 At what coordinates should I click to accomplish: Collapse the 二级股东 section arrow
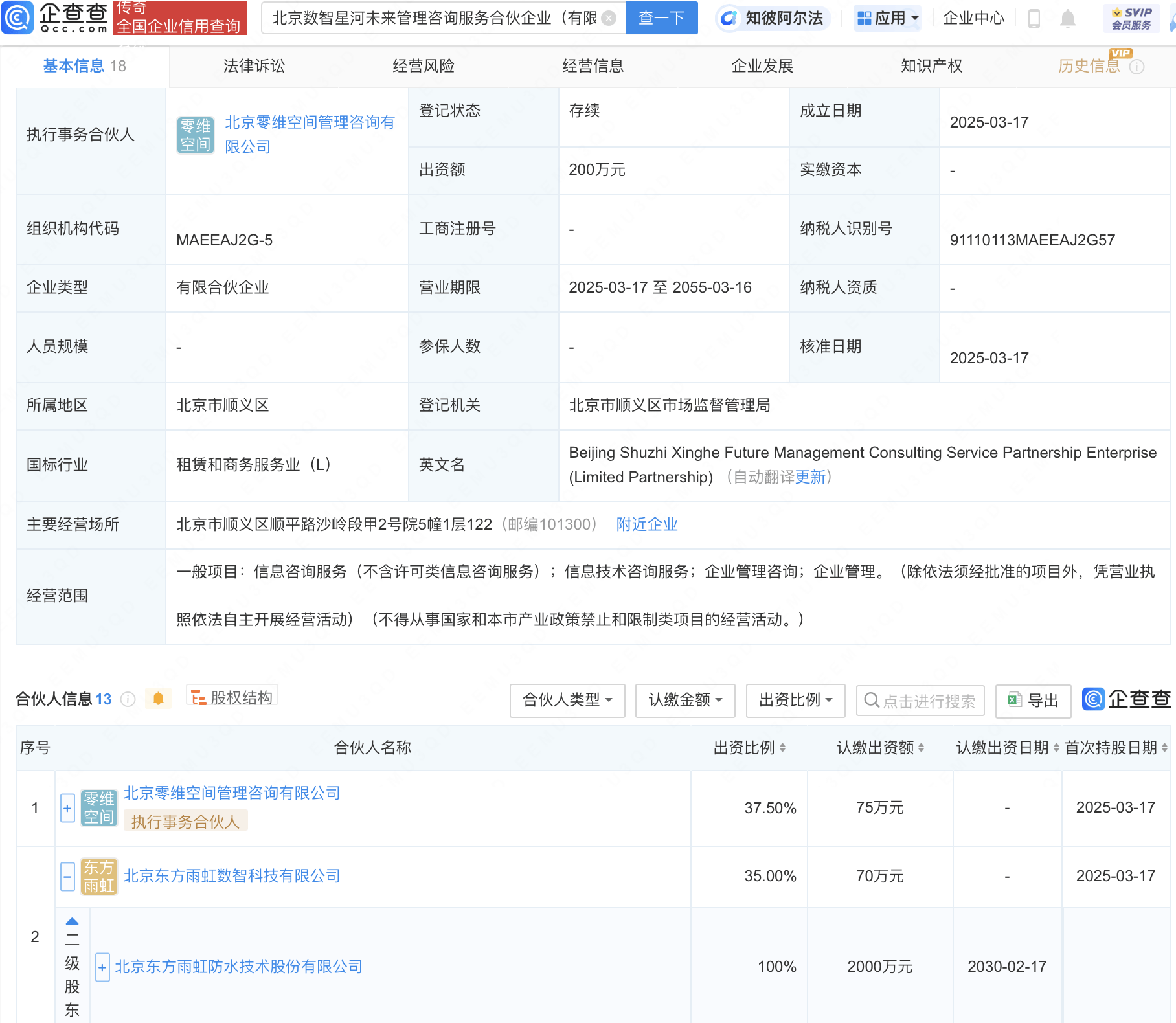tap(72, 921)
